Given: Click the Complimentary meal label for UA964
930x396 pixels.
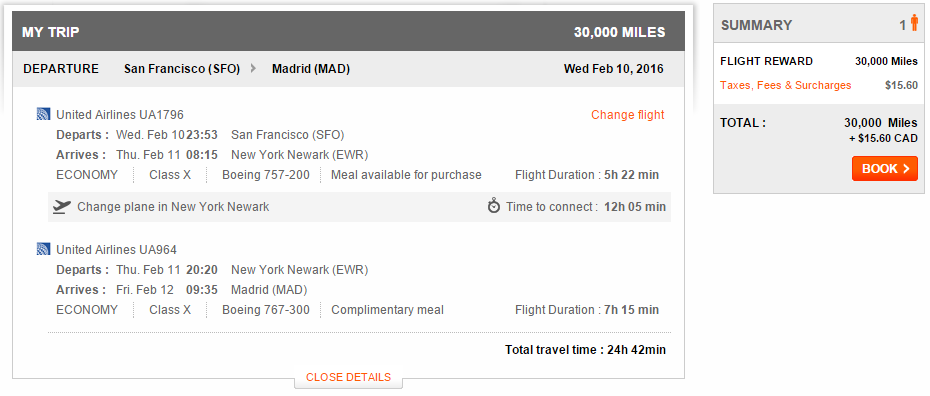Looking at the screenshot, I should pos(387,310).
